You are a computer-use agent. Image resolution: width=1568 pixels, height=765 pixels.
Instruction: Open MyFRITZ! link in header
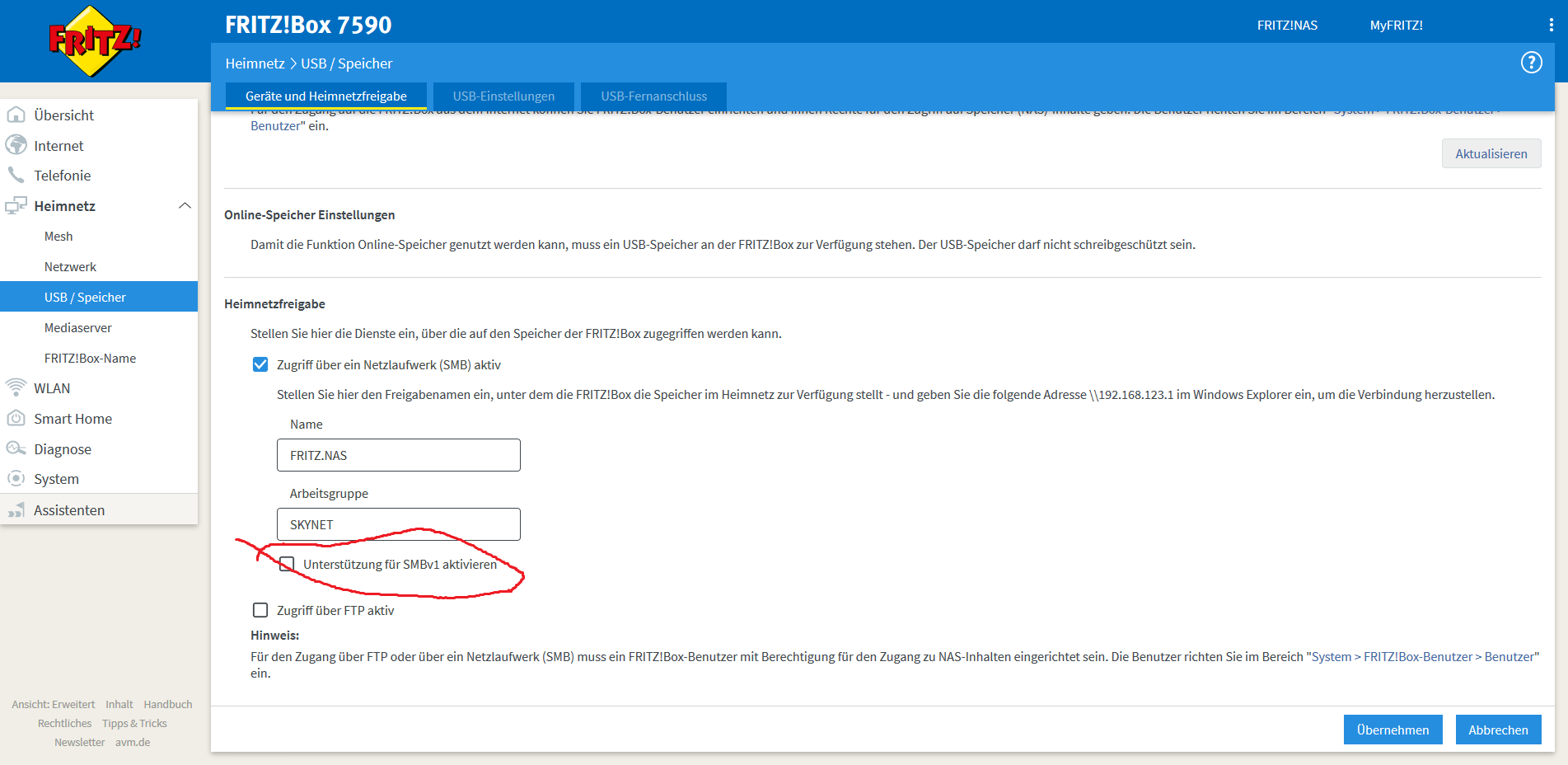(1396, 26)
